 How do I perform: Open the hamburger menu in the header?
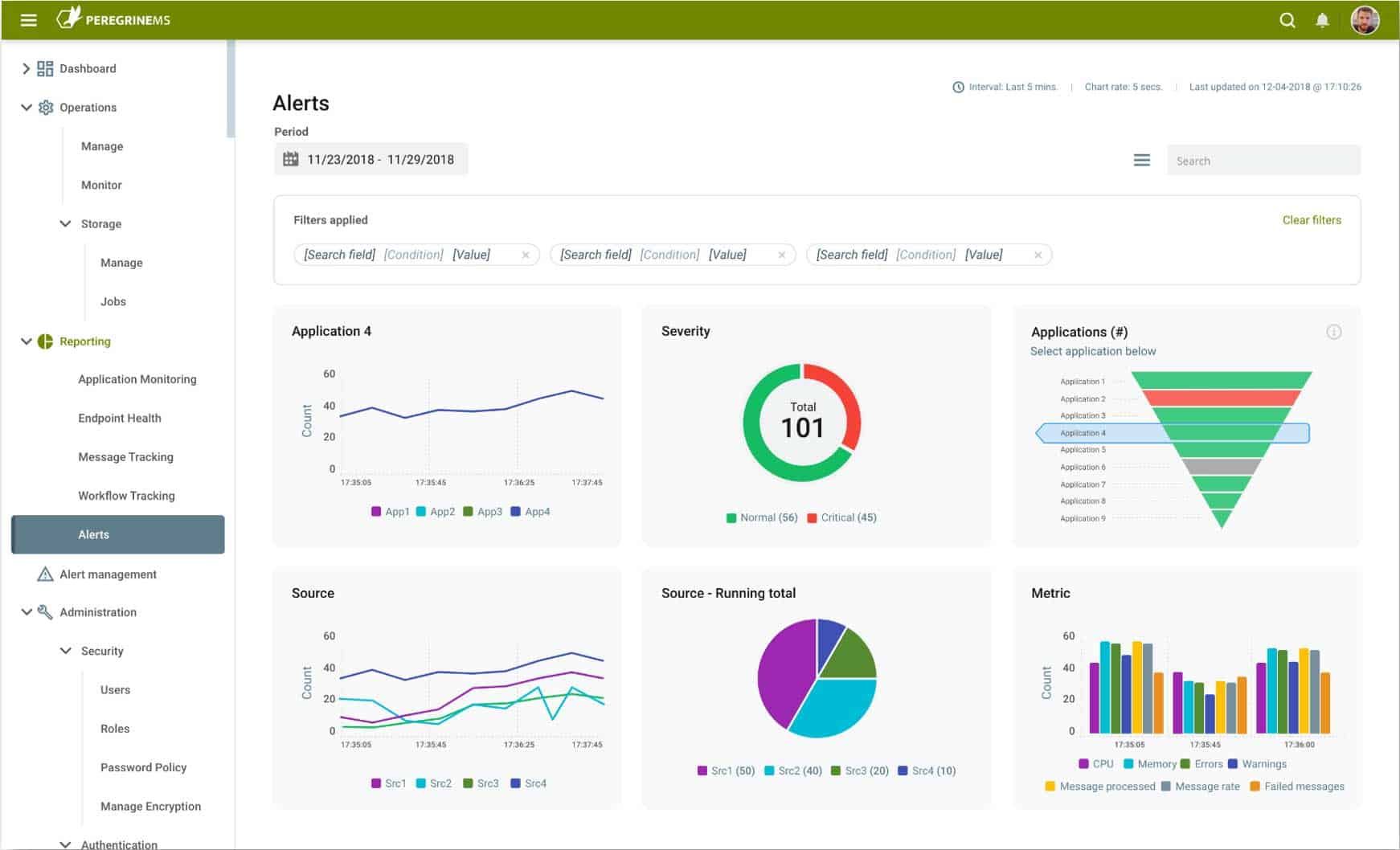tap(29, 20)
